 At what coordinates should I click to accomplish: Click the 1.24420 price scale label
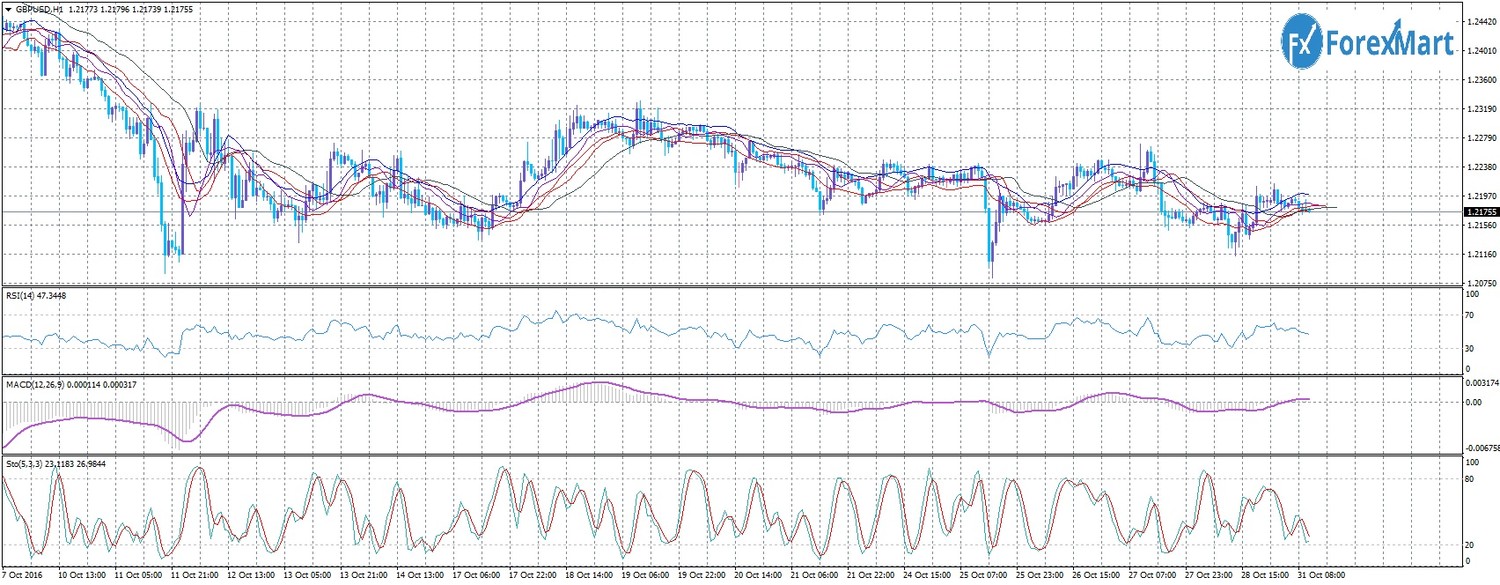point(1480,20)
